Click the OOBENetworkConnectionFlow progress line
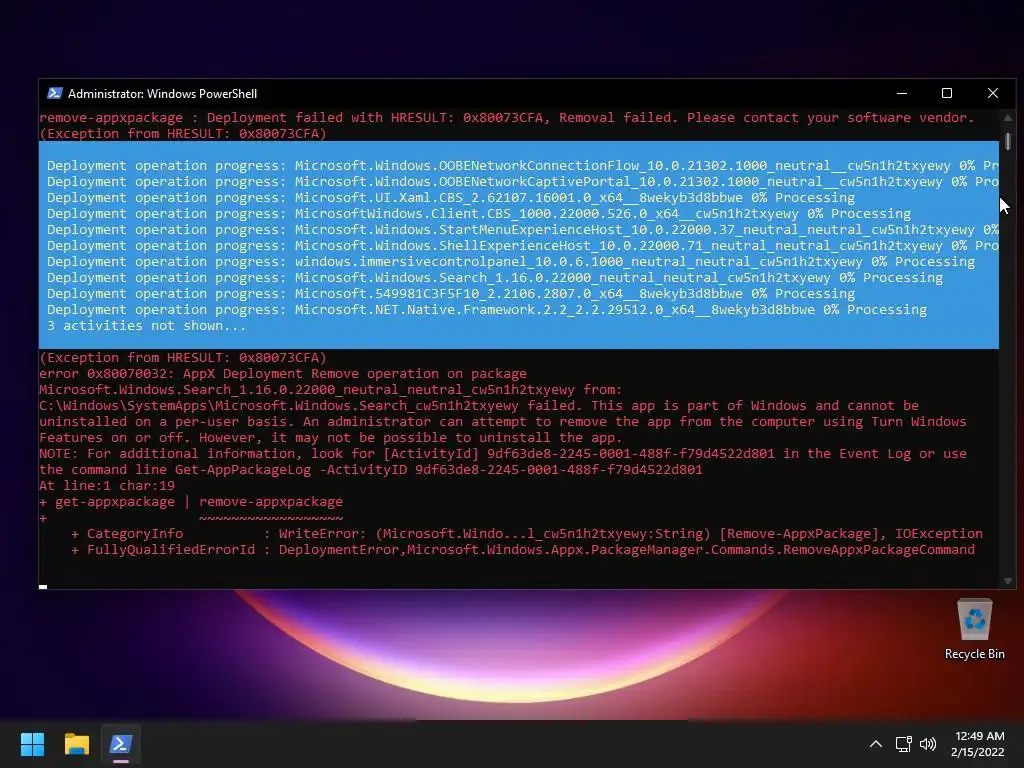Image resolution: width=1024 pixels, height=768 pixels. (522, 165)
